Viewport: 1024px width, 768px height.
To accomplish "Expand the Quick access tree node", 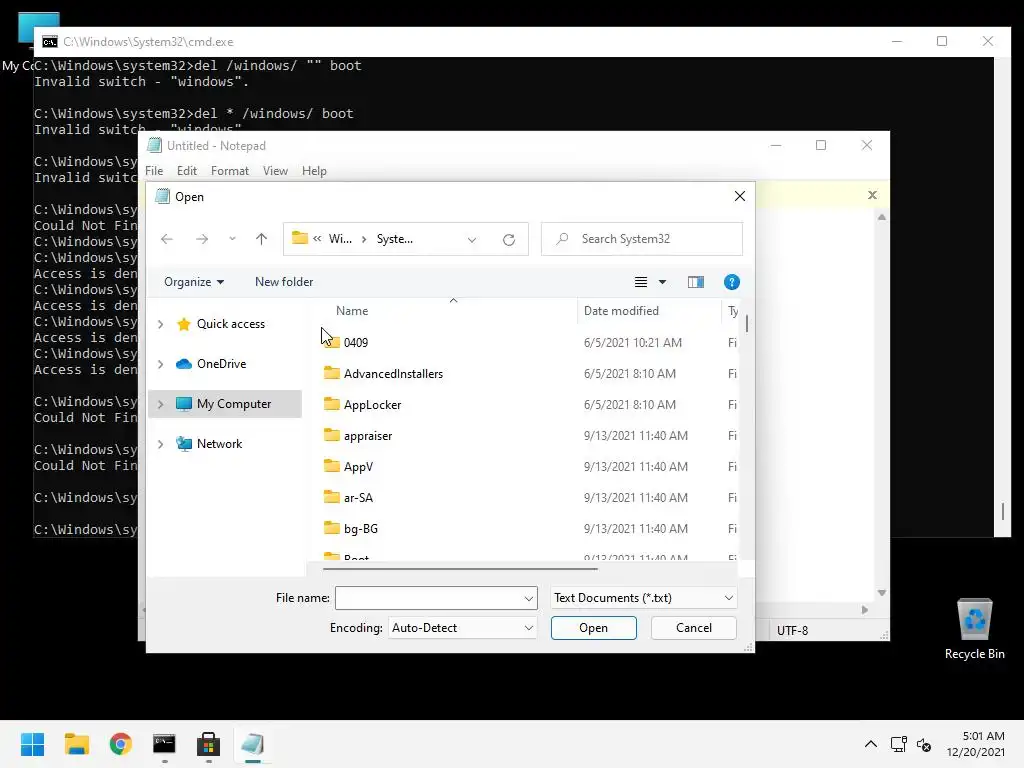I will [161, 324].
